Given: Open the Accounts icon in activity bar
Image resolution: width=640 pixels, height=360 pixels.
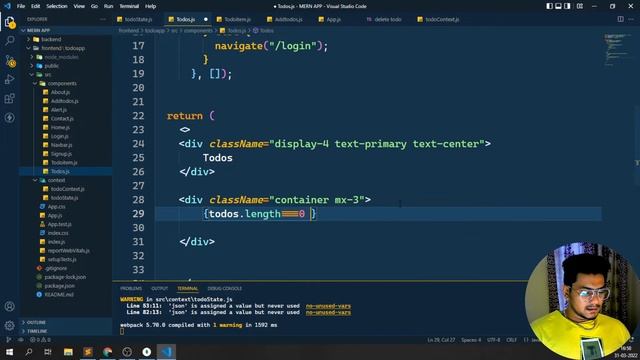Looking at the screenshot, I should click(10, 306).
